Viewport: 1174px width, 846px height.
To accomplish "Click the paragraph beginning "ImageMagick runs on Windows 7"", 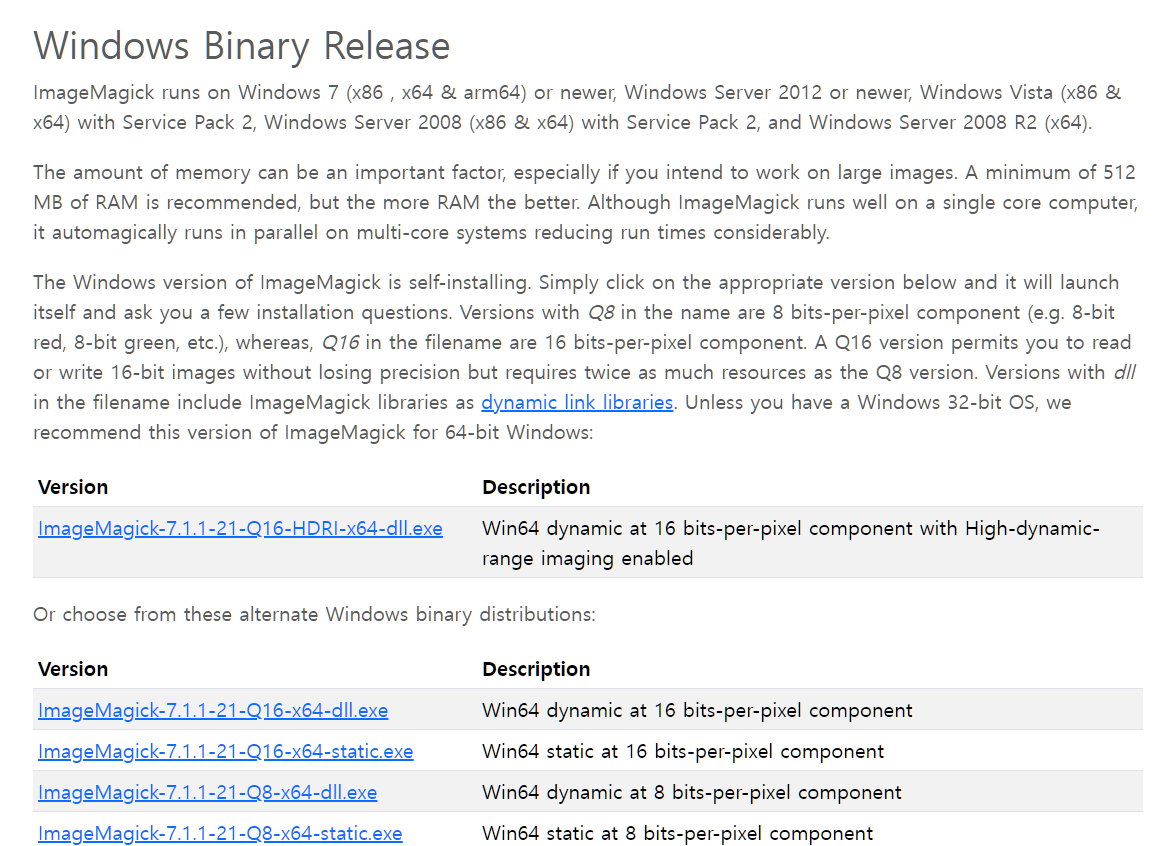I will 577,107.
